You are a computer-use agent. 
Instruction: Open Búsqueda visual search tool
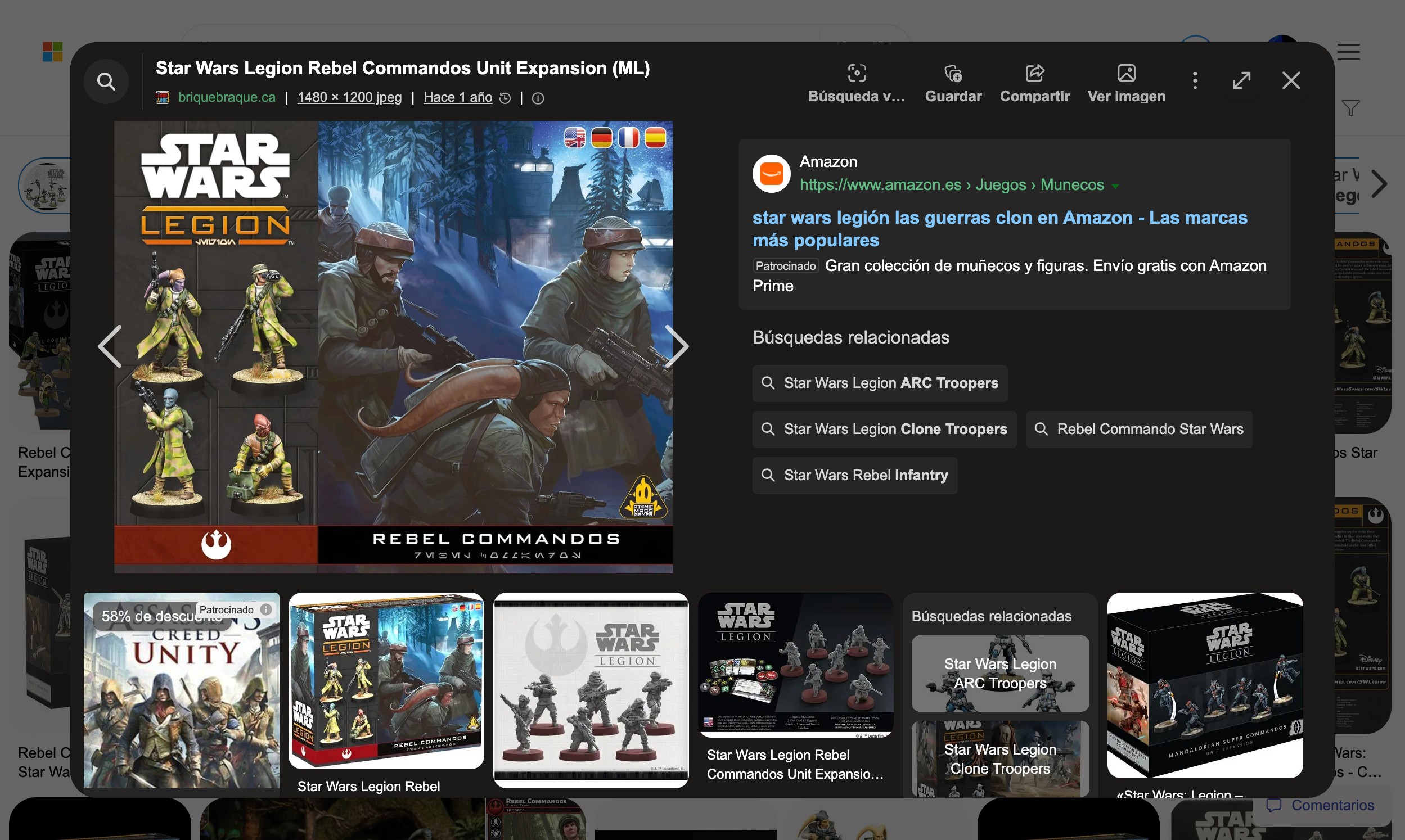(x=857, y=84)
